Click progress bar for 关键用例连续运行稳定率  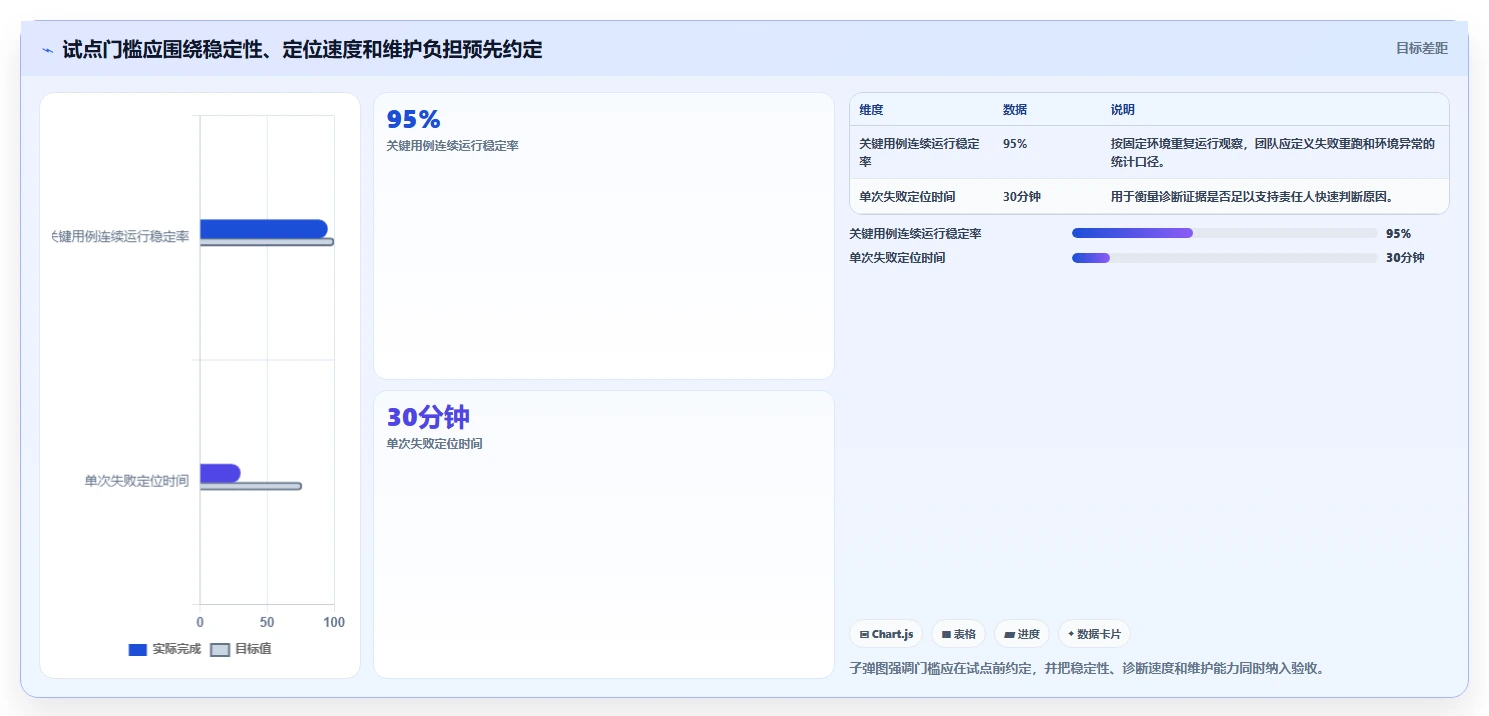pyautogui.click(x=1224, y=233)
